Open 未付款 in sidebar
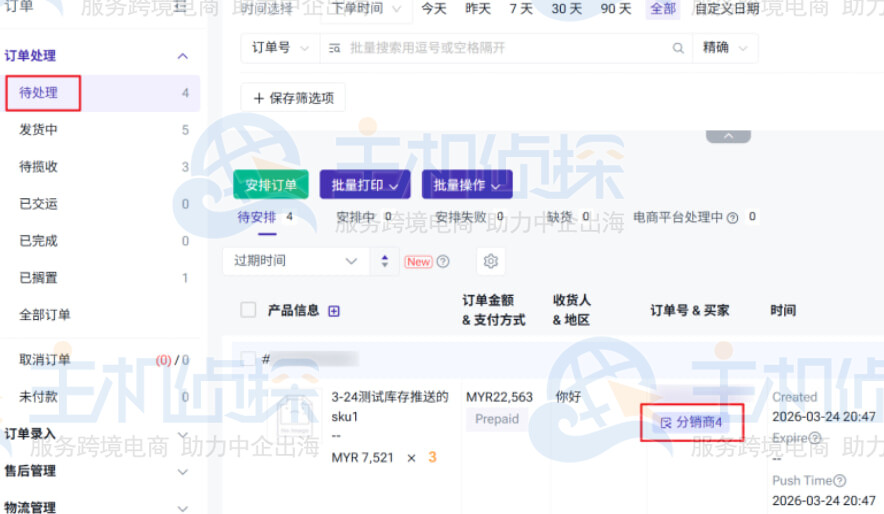884x514 pixels. pos(101,397)
